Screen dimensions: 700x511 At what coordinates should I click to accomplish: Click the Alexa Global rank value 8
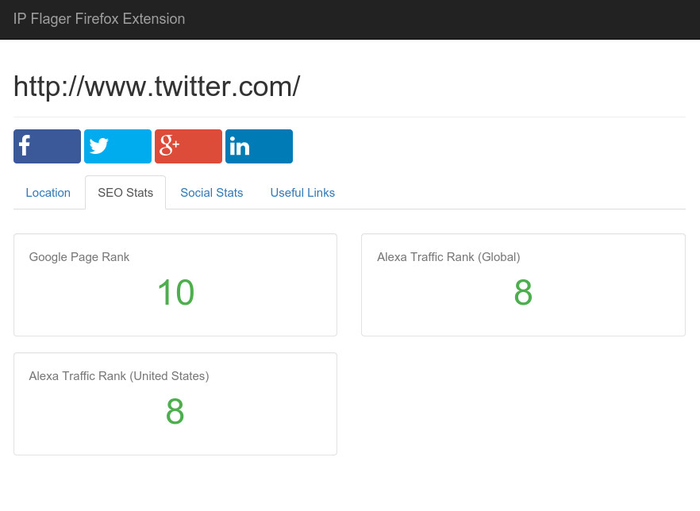point(523,292)
